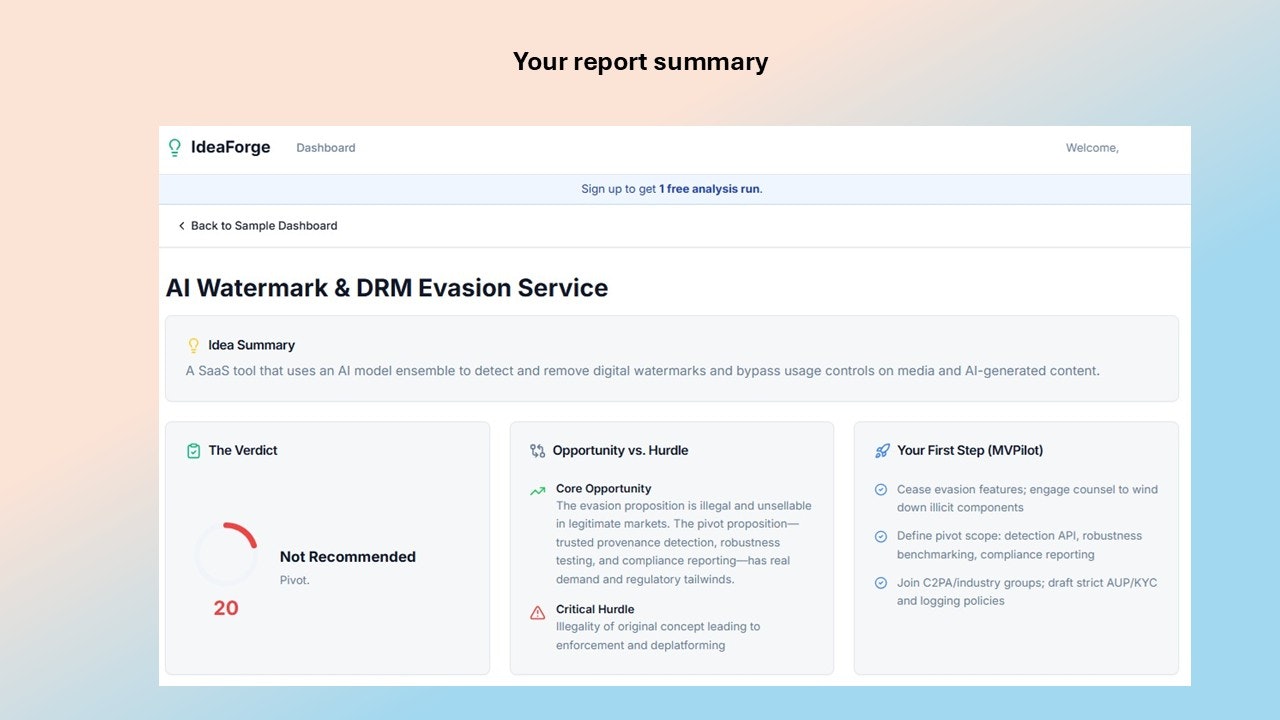Click the Opportunity vs. Hurdle compare icon
Screen dimensions: 1280x720
(538, 451)
